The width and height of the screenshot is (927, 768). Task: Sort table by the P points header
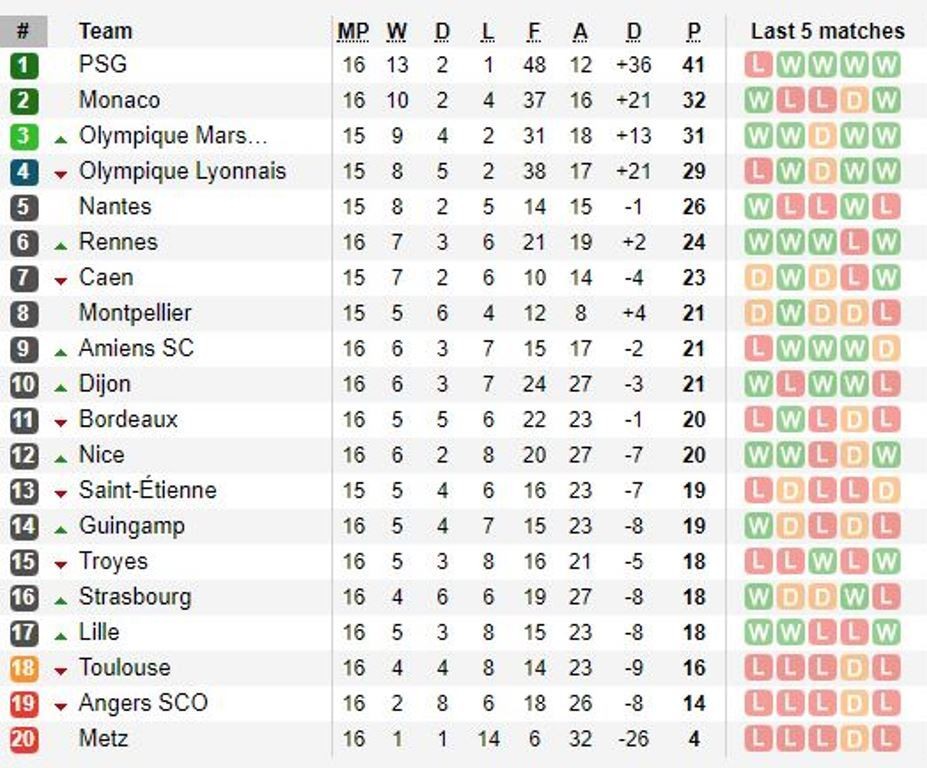(x=694, y=32)
